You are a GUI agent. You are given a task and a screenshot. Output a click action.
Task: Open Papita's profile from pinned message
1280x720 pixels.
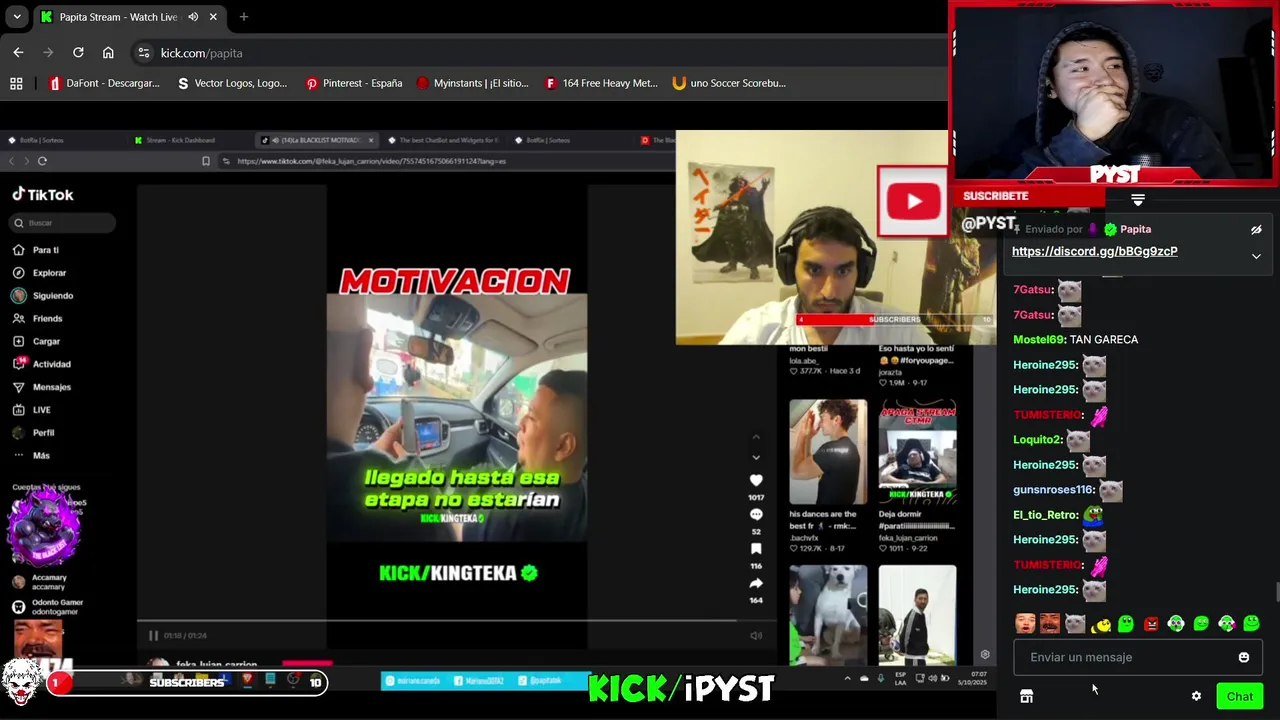pos(1135,229)
